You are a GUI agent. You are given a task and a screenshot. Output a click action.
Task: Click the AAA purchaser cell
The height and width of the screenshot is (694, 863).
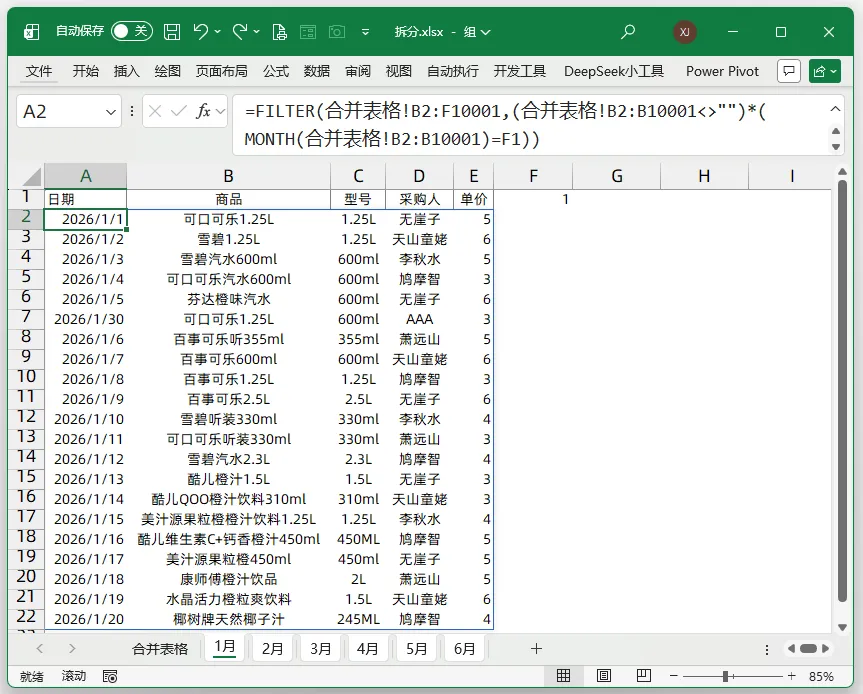(x=419, y=319)
